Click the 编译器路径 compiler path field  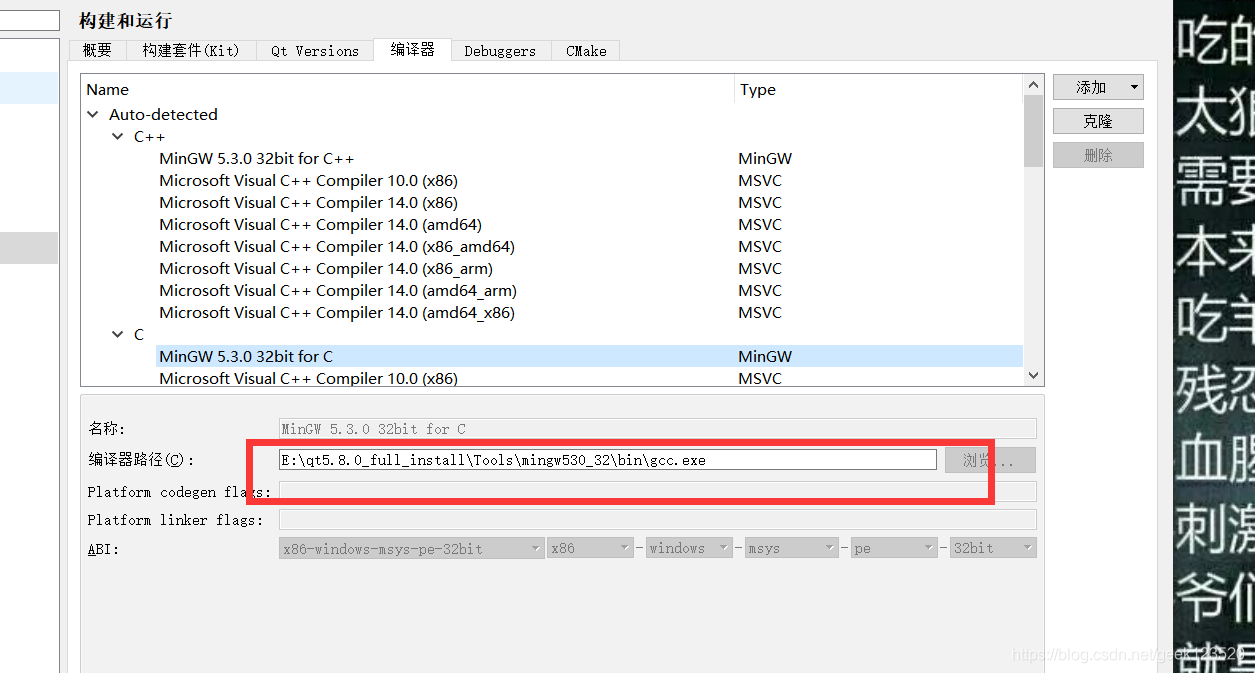tap(608, 460)
